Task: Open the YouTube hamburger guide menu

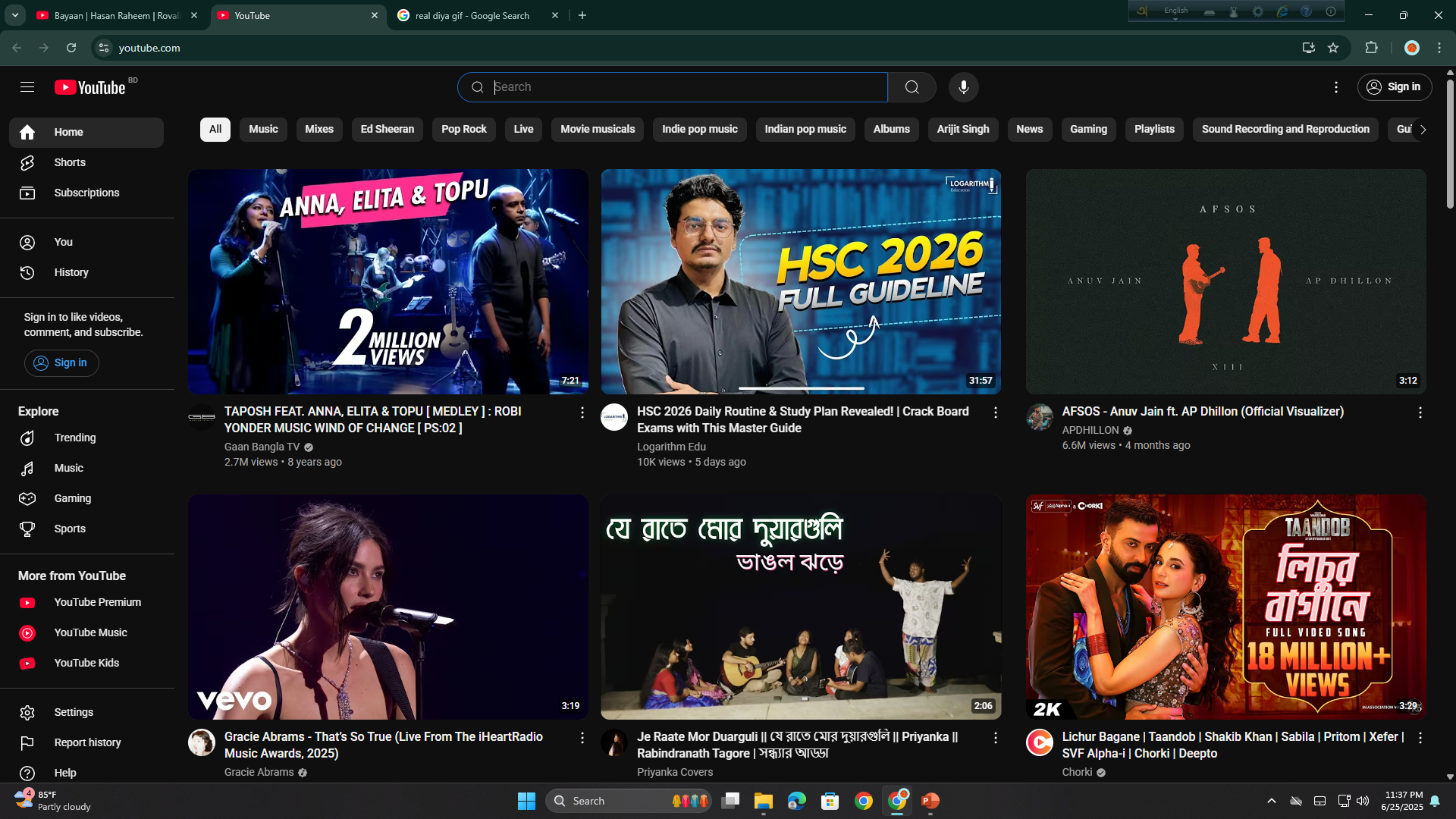Action: click(27, 87)
